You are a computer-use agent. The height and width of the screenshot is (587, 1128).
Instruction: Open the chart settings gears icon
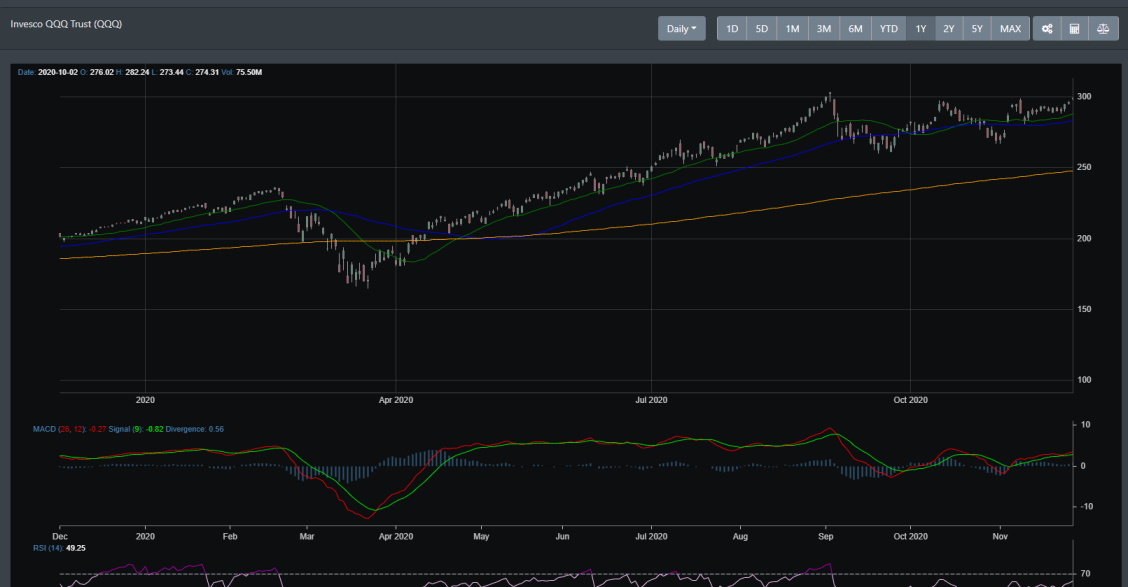[x=1047, y=29]
